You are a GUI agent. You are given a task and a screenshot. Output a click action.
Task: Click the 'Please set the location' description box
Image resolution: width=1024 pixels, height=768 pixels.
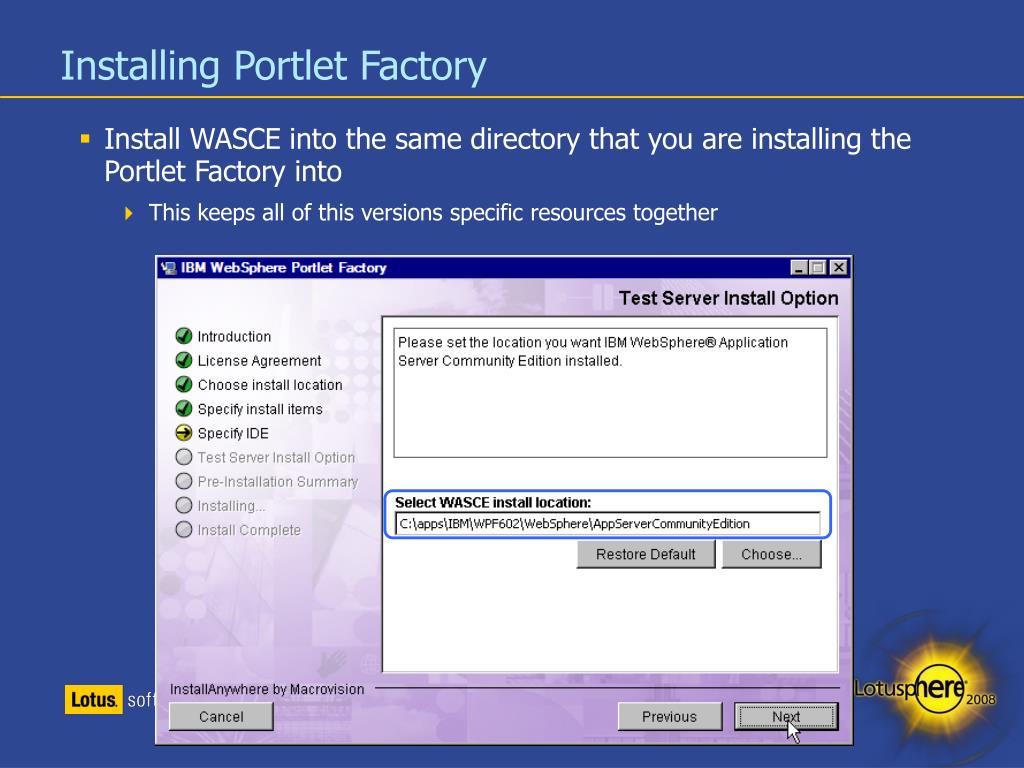point(610,392)
